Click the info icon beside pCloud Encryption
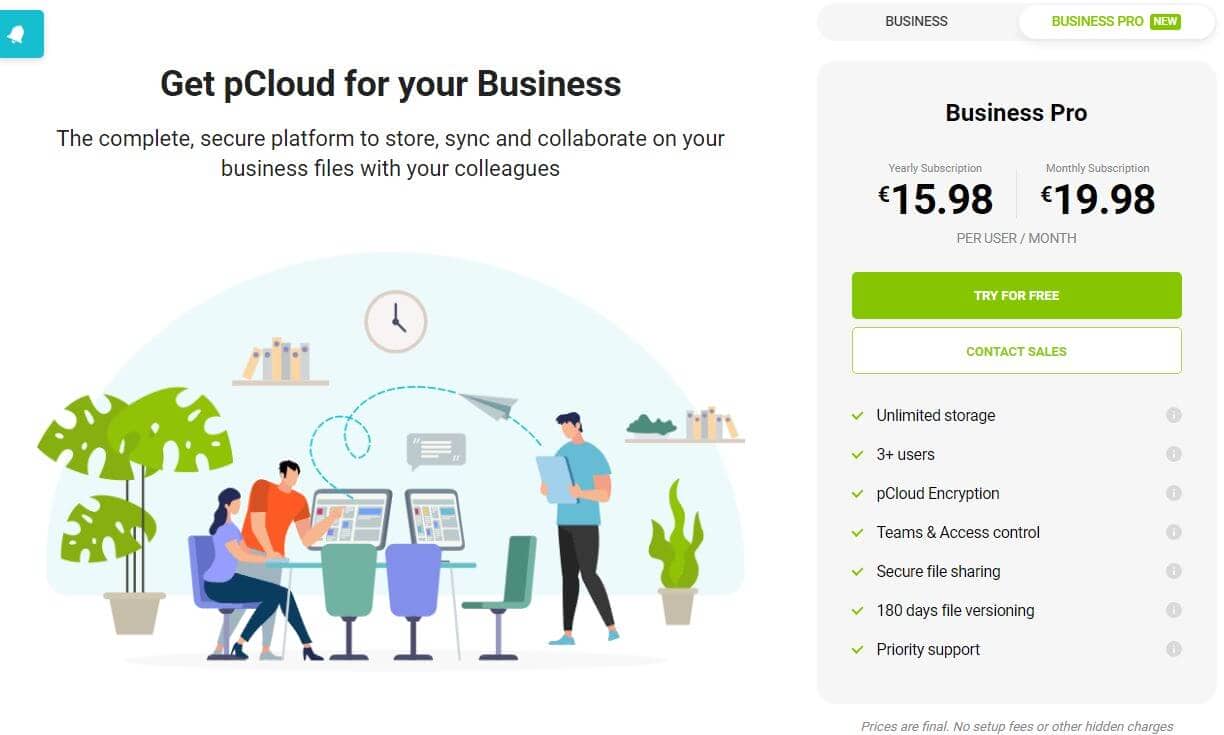This screenshot has height=735, width=1224. (x=1175, y=493)
